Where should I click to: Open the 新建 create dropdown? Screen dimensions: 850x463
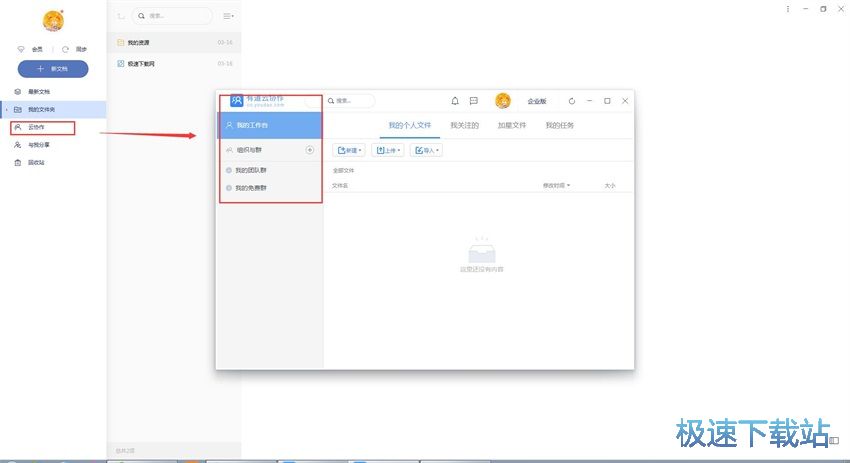tap(349, 150)
